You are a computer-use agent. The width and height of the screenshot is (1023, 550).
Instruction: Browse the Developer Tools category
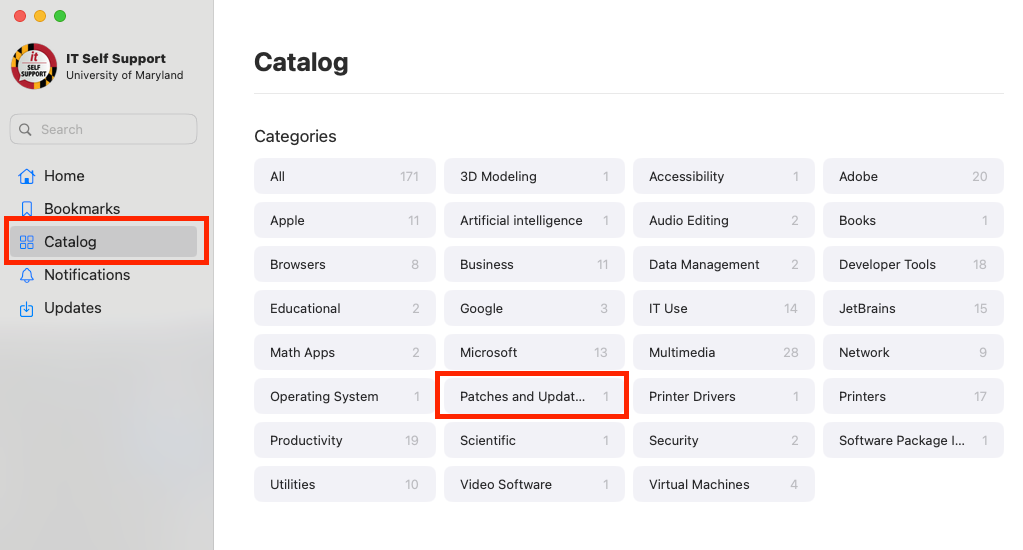(912, 264)
